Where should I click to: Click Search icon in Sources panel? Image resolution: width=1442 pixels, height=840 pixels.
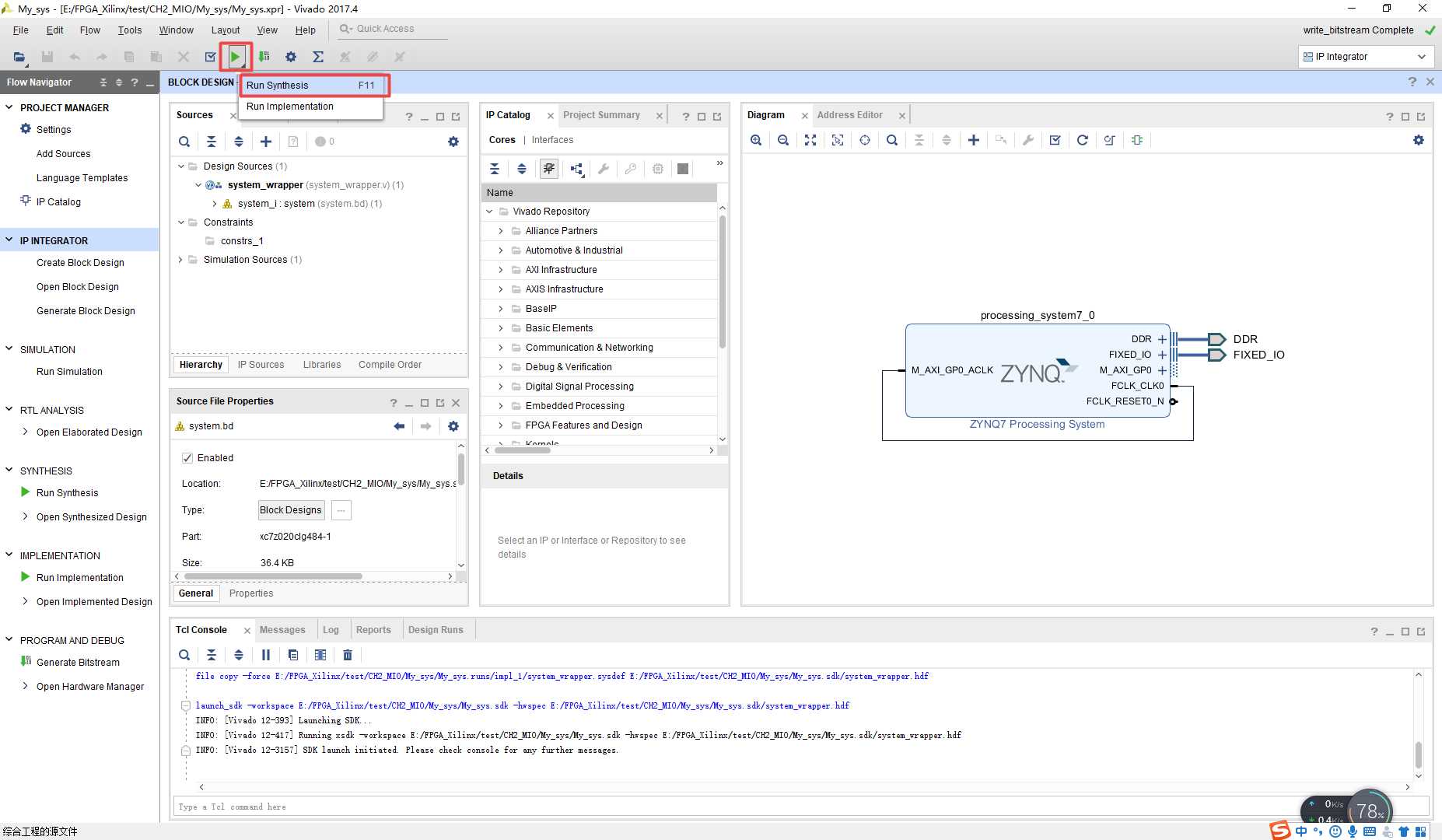(x=184, y=142)
